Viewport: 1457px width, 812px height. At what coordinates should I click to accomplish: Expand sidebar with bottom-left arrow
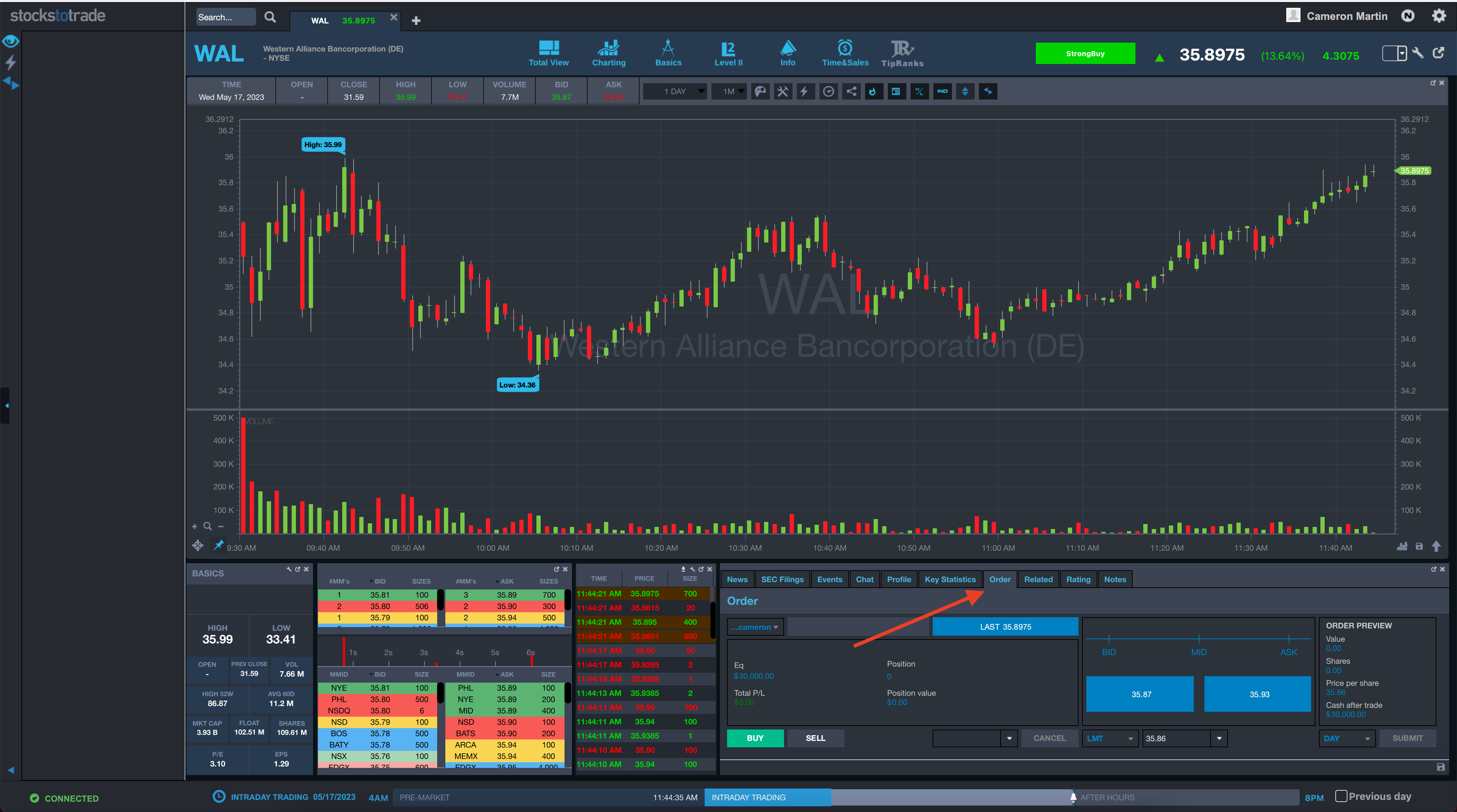11,770
